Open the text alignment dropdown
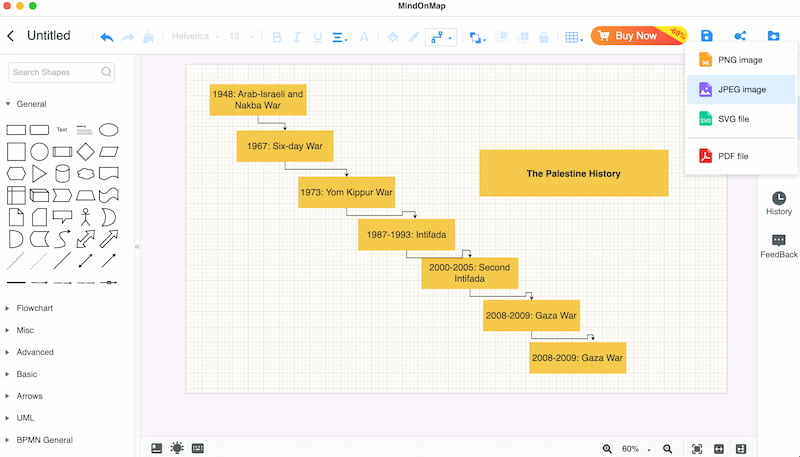This screenshot has height=457, width=800. (x=340, y=37)
